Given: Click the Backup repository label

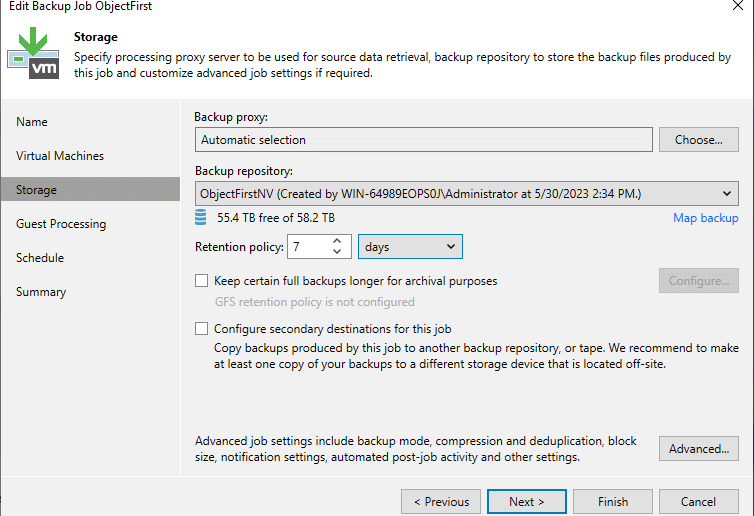Looking at the screenshot, I should click(244, 171).
